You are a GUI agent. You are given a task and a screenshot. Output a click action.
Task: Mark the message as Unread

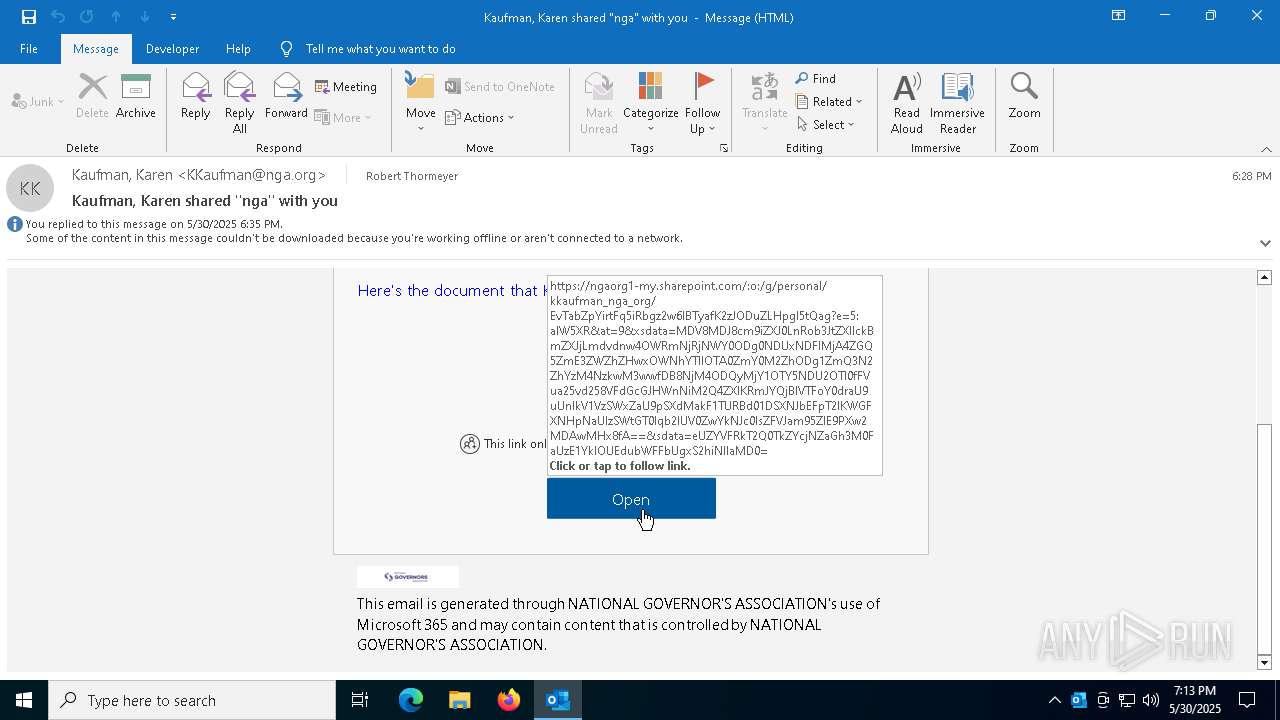click(598, 102)
